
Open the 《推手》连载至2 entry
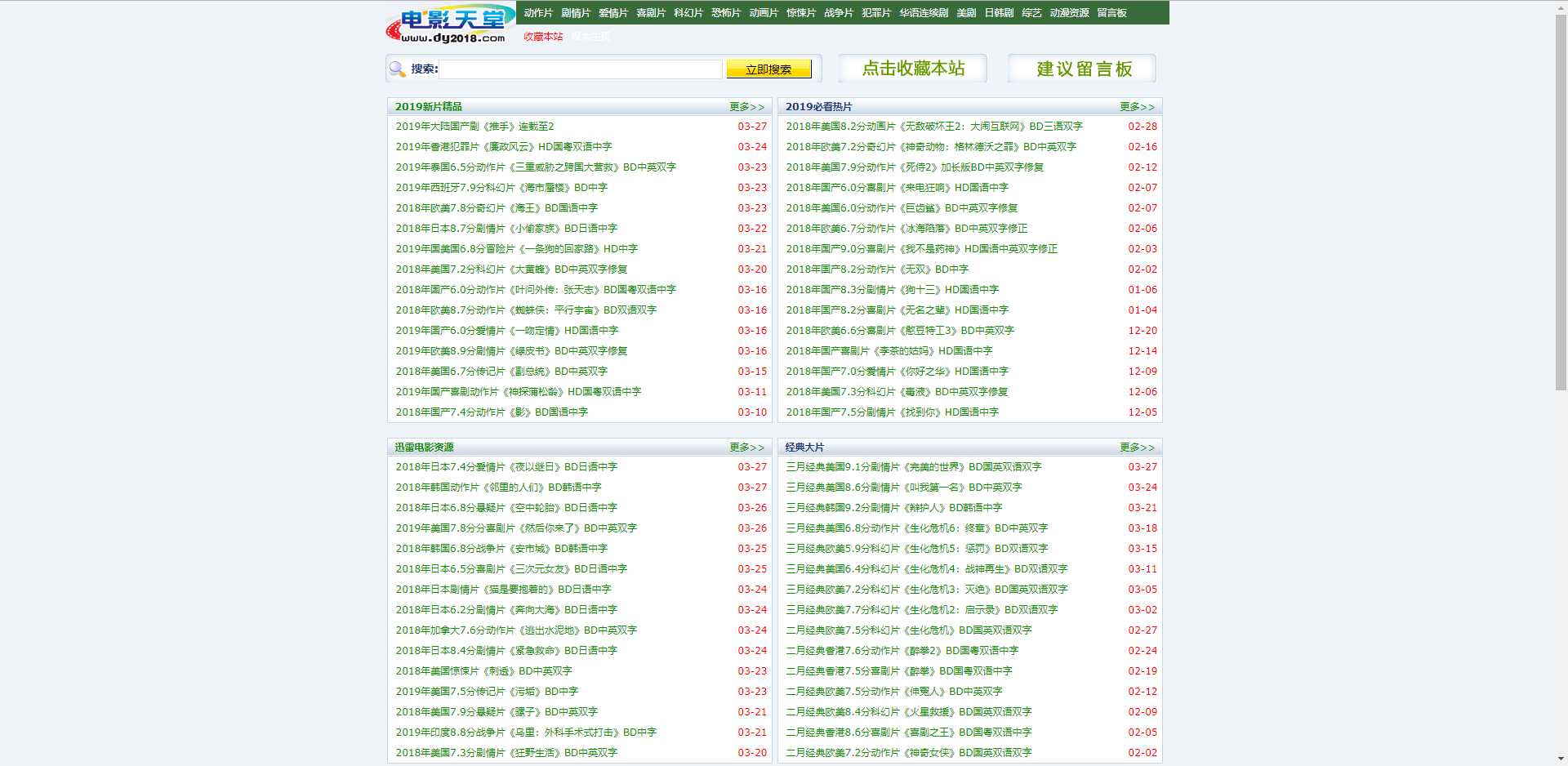pos(475,127)
